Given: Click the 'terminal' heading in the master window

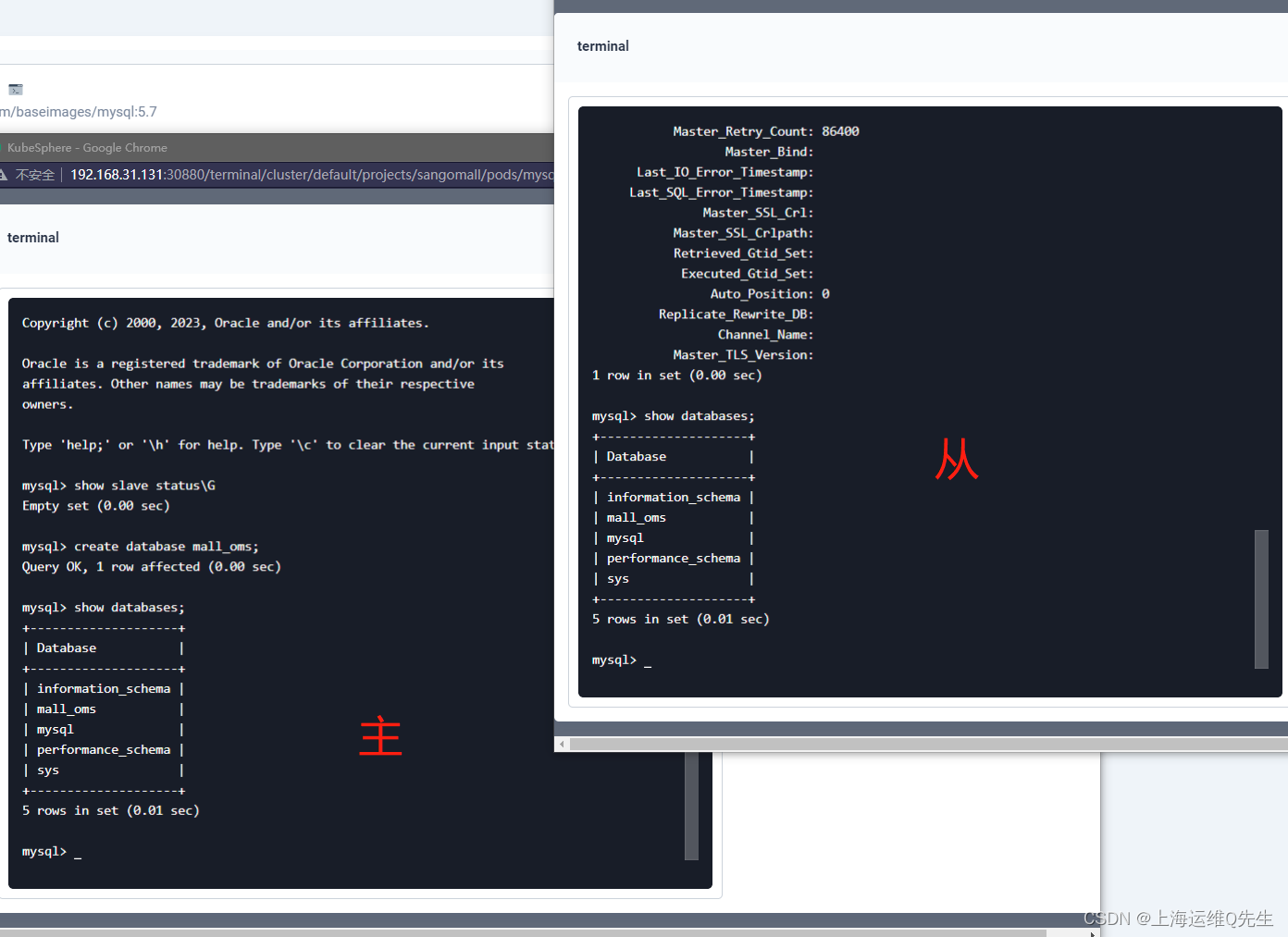Looking at the screenshot, I should (33, 238).
